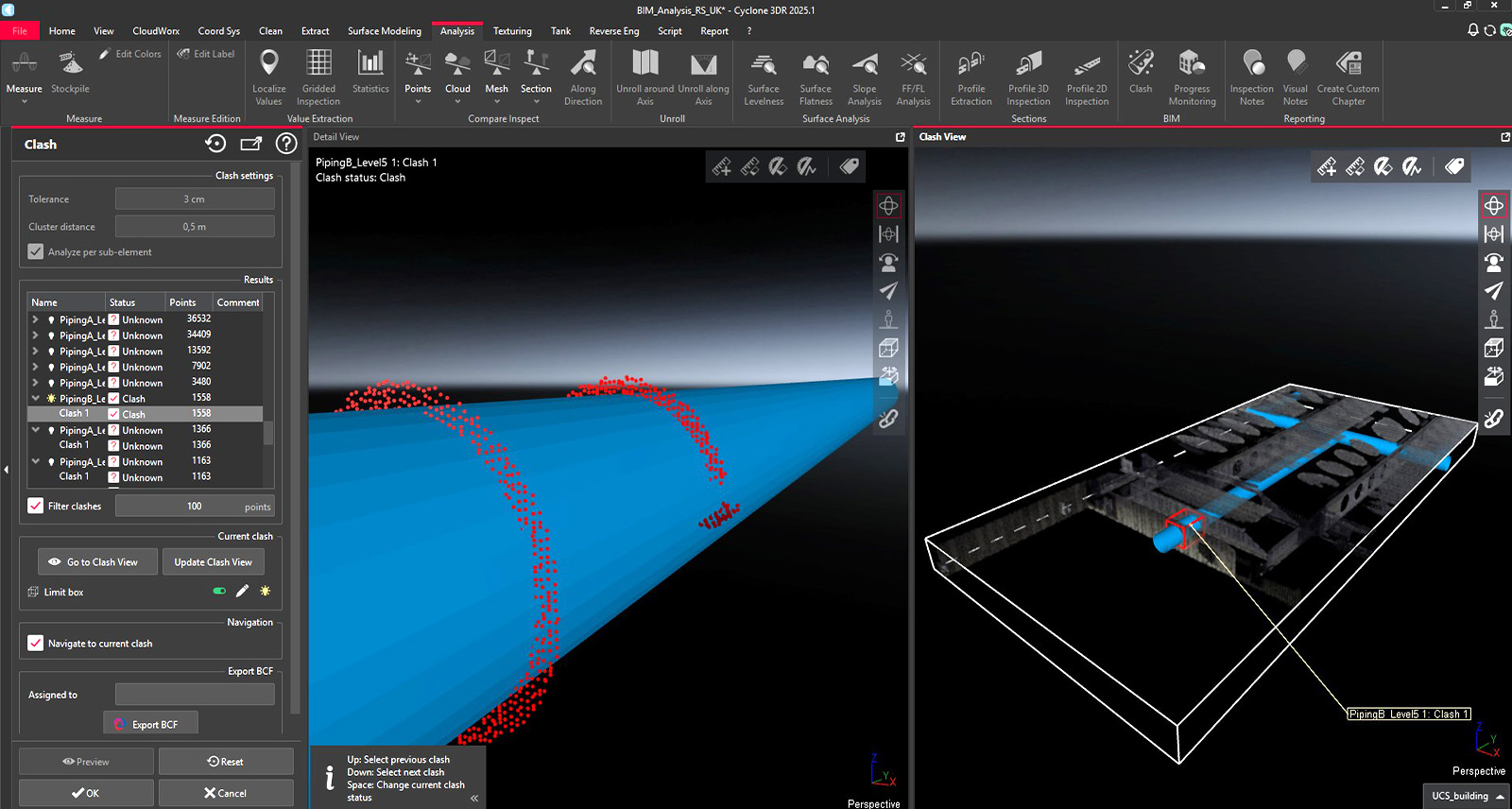Open the Statistics tool
1512x809 pixels.
coord(370,72)
